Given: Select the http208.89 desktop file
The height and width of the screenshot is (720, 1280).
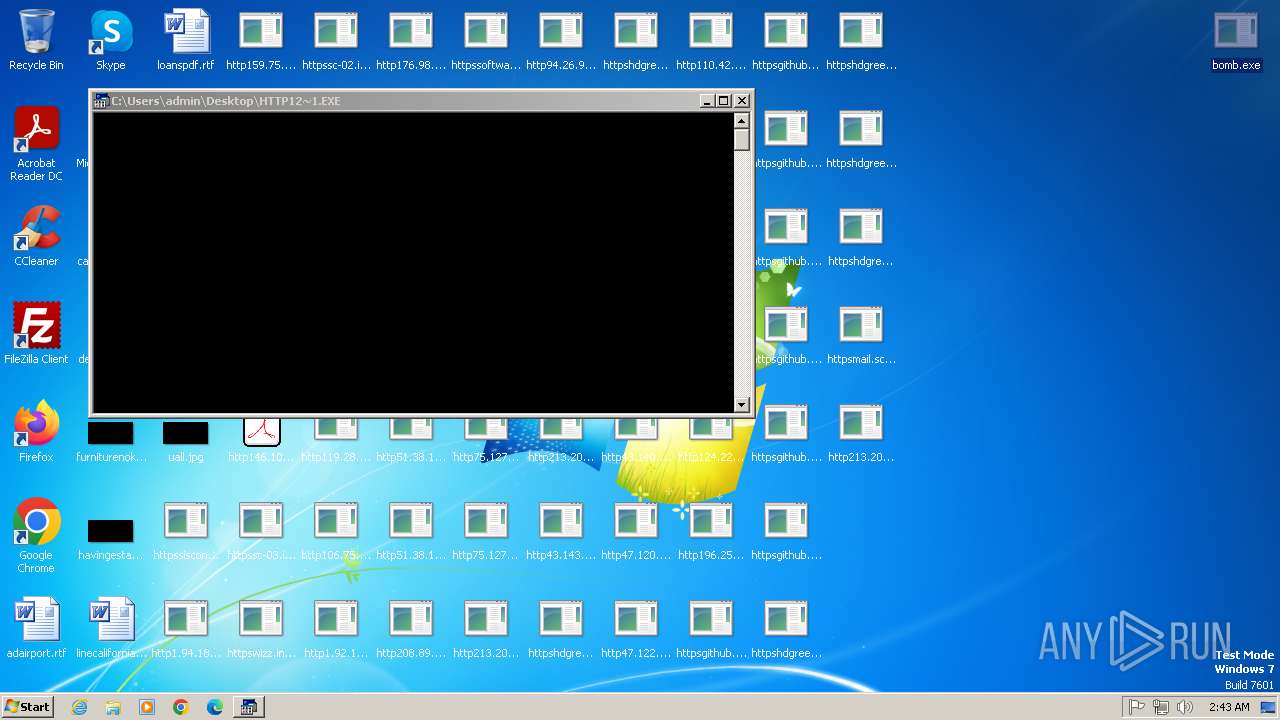Looking at the screenshot, I should click(x=411, y=628).
